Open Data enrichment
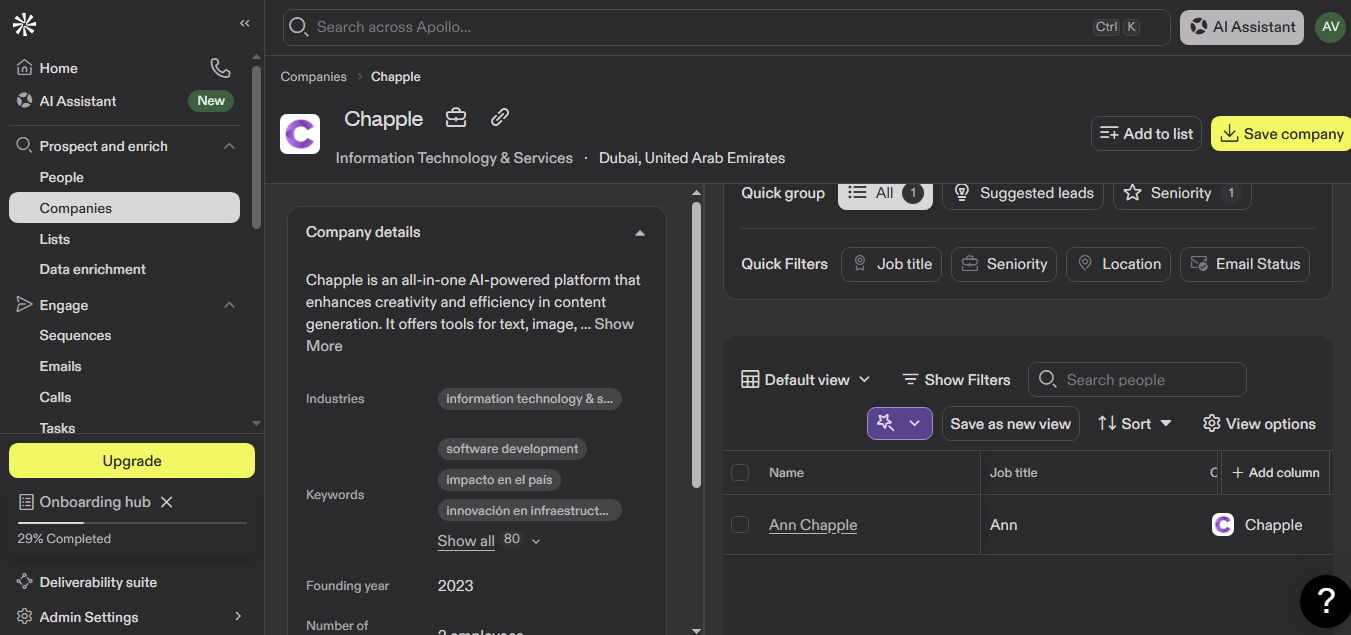 coord(92,269)
